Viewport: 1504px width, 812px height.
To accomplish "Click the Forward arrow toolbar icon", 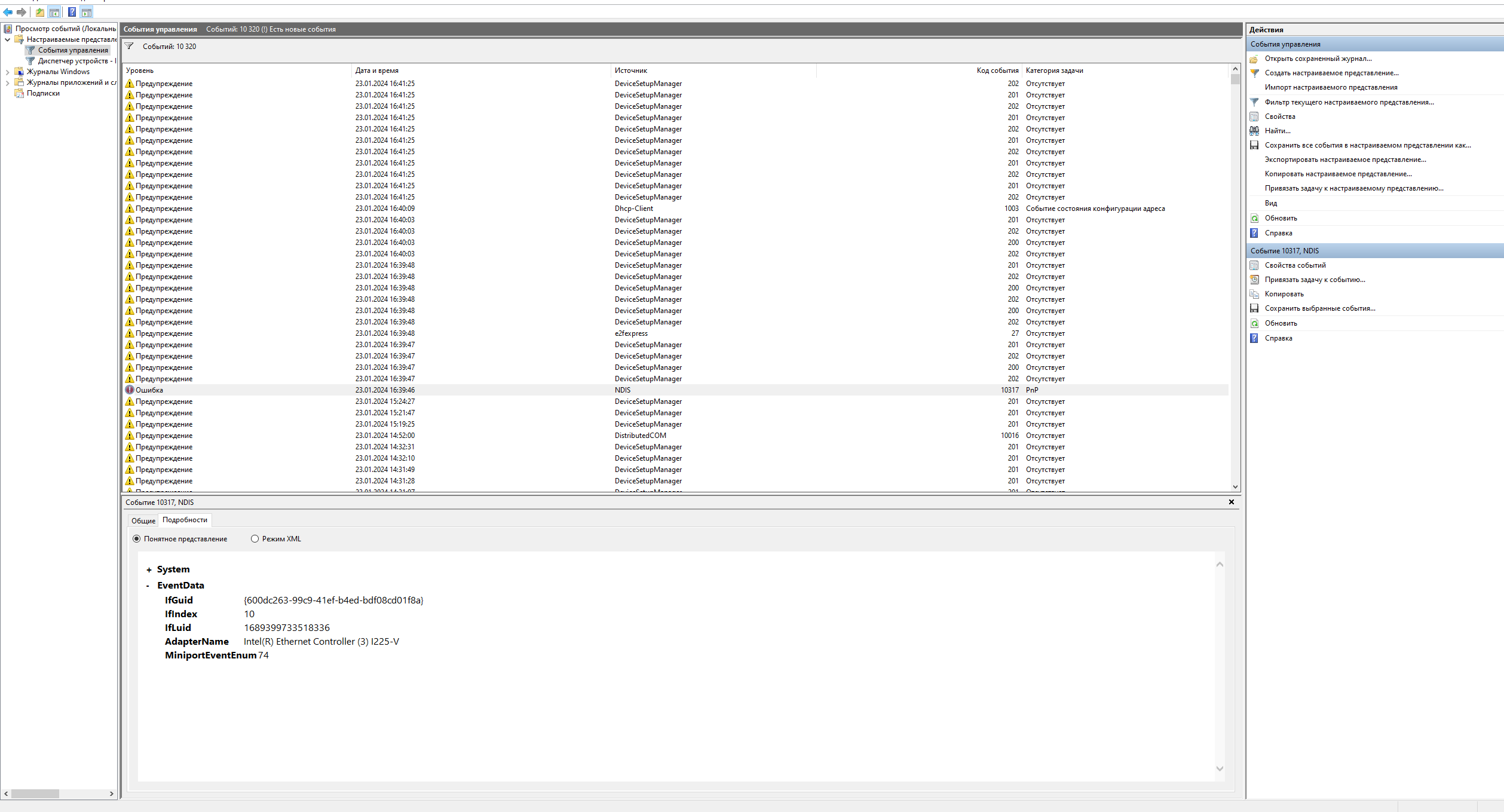I will (x=22, y=12).
